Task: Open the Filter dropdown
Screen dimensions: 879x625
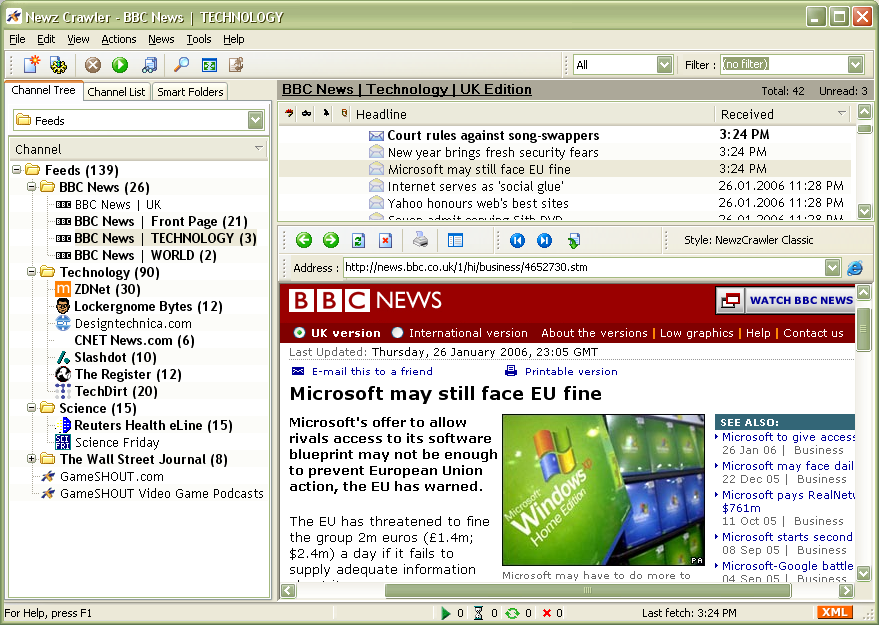Action: pyautogui.click(x=855, y=65)
